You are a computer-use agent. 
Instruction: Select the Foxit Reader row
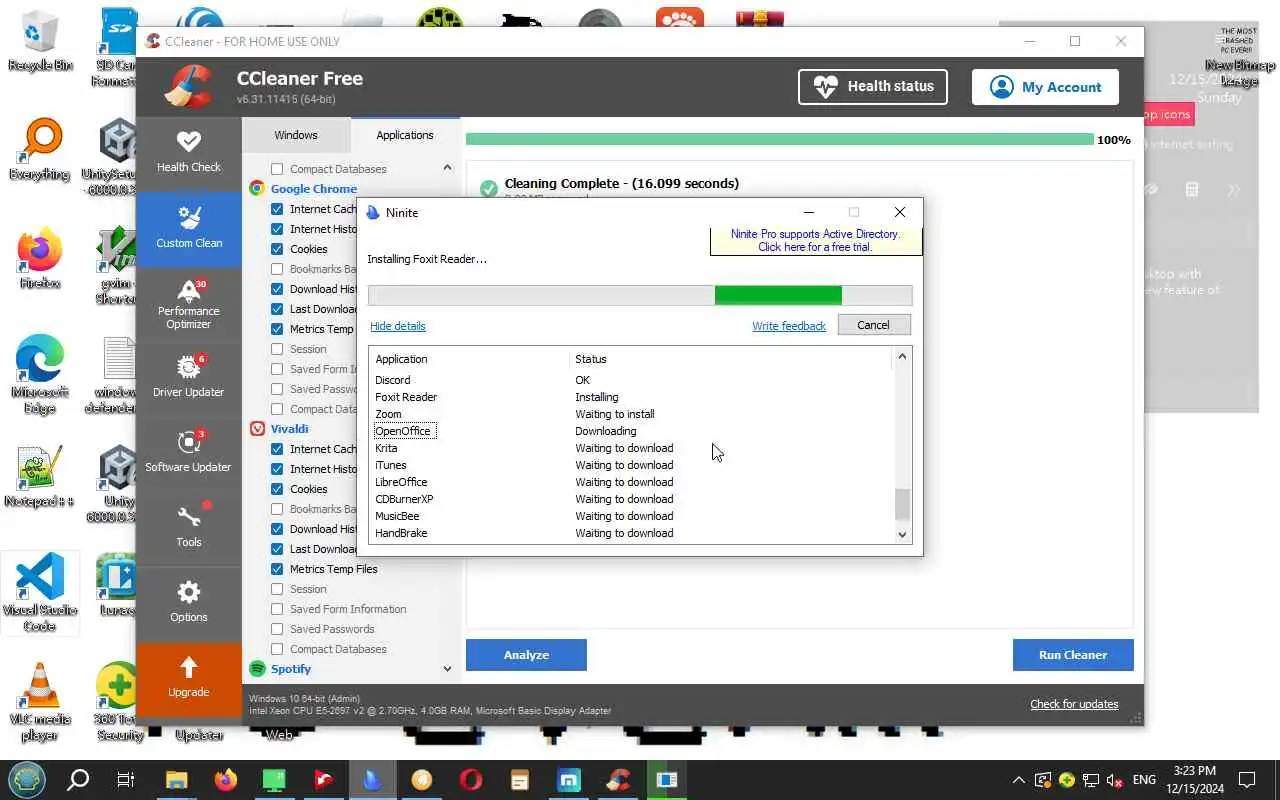632,397
